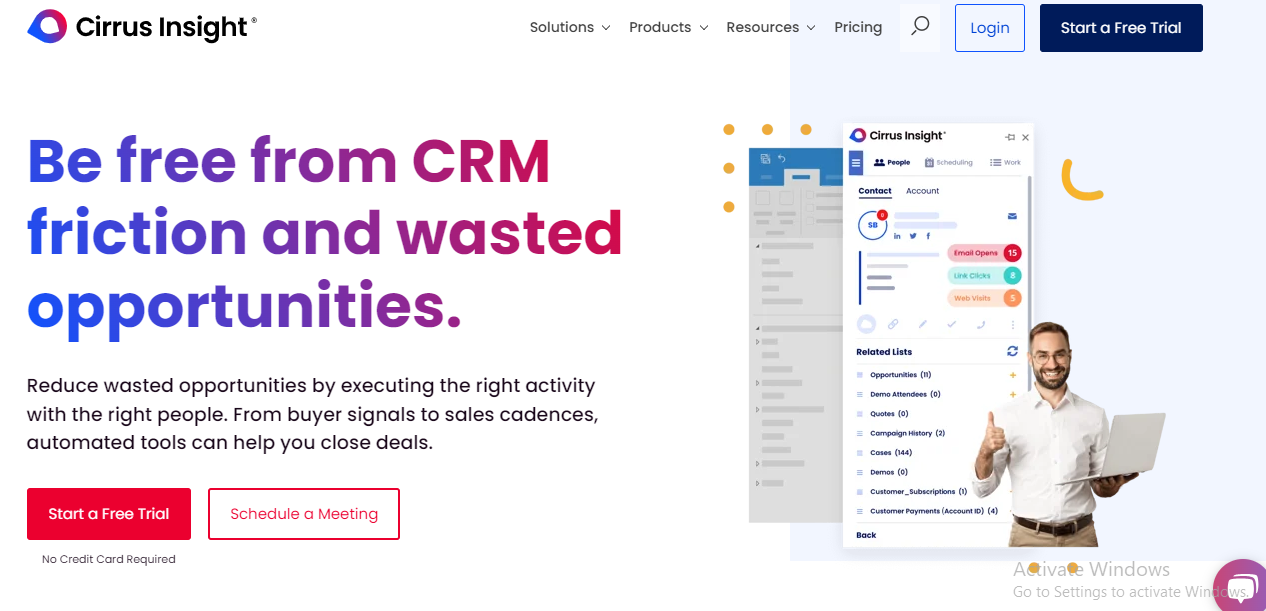Switch to the People tab

coord(892,162)
